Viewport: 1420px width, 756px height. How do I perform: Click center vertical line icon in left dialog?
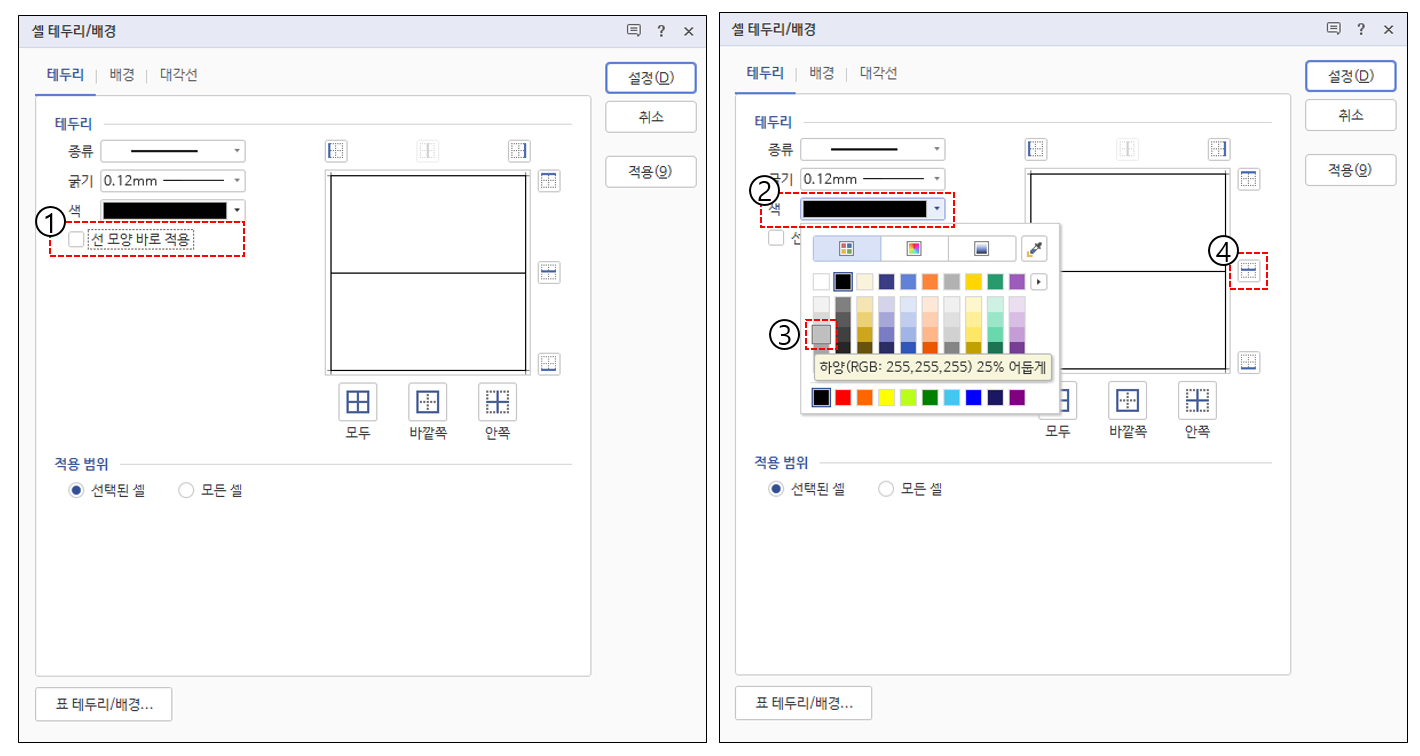(427, 151)
